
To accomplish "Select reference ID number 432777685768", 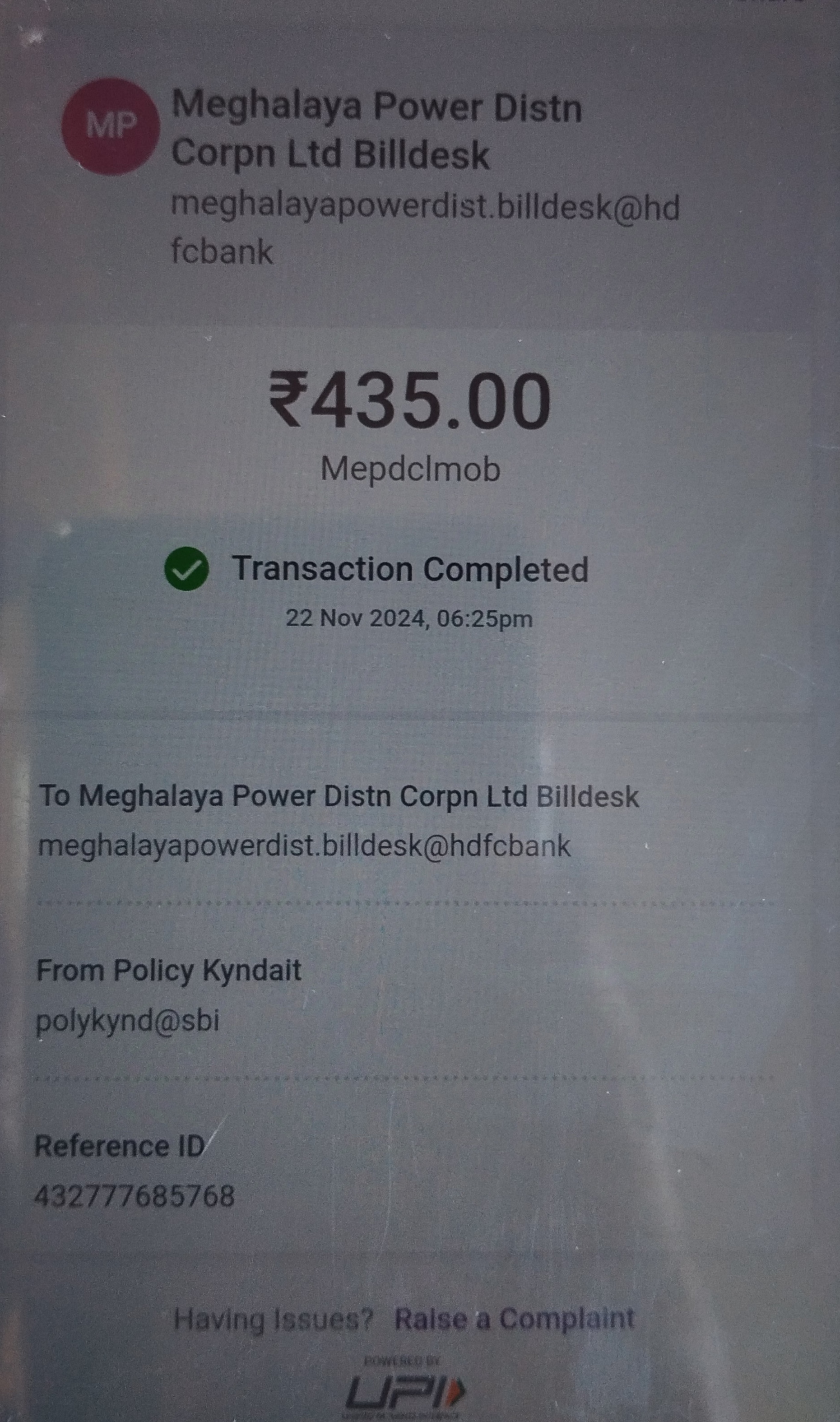I will pyautogui.click(x=134, y=1196).
